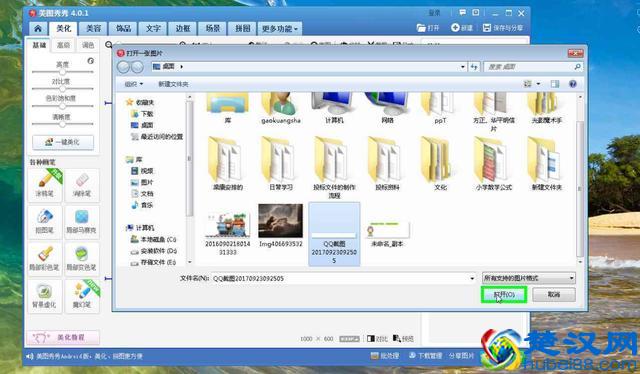Click the 文件名 file name input field
The width and height of the screenshot is (640, 374).
[x=344, y=278]
